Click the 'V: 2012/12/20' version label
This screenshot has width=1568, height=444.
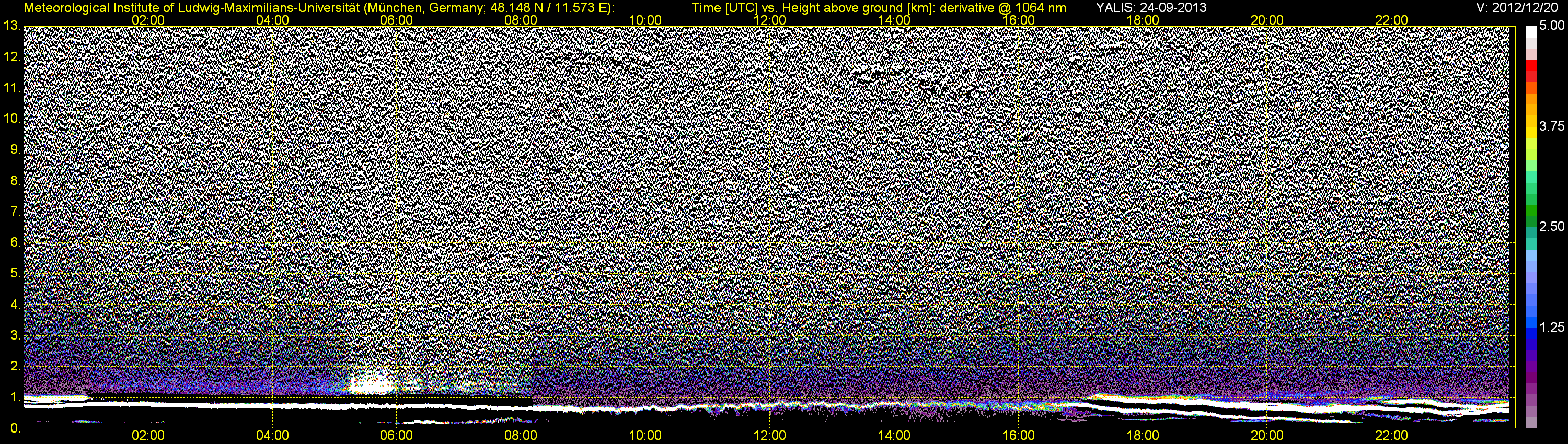[x=1517, y=8]
